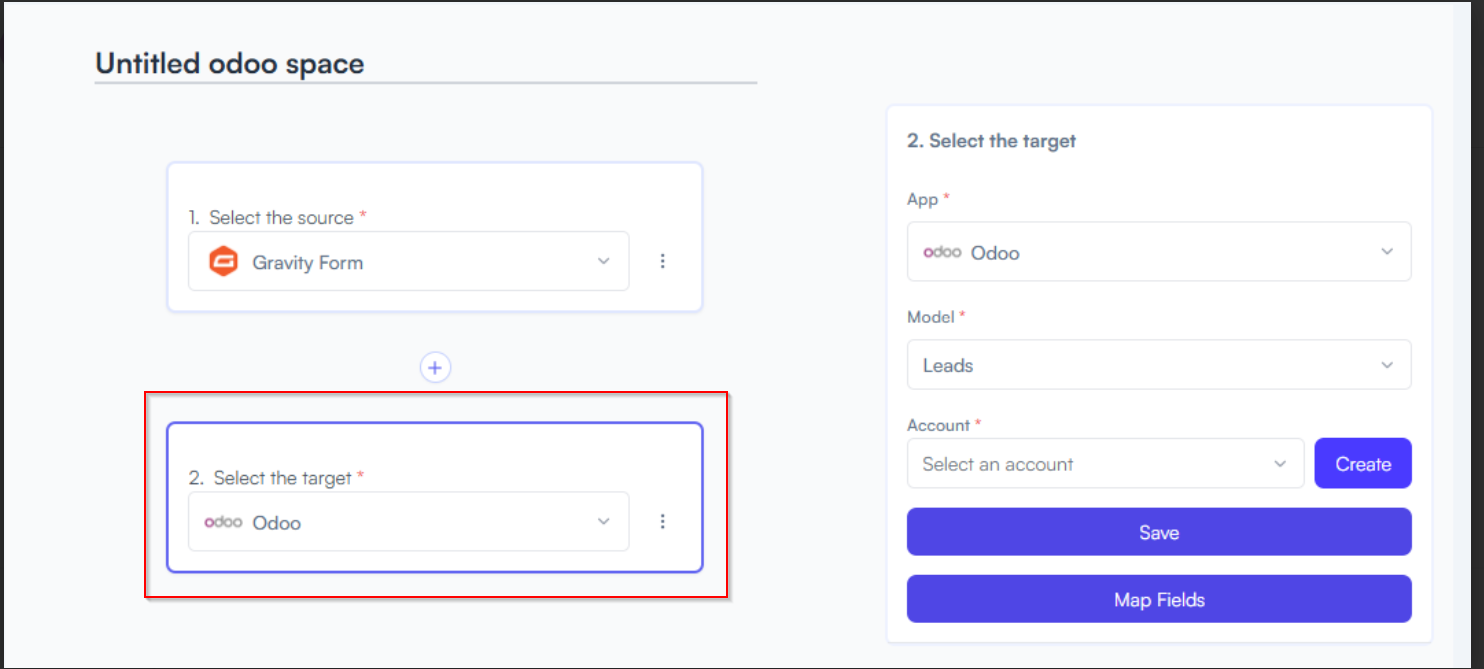Click the chevron in the App field

tap(1387, 251)
